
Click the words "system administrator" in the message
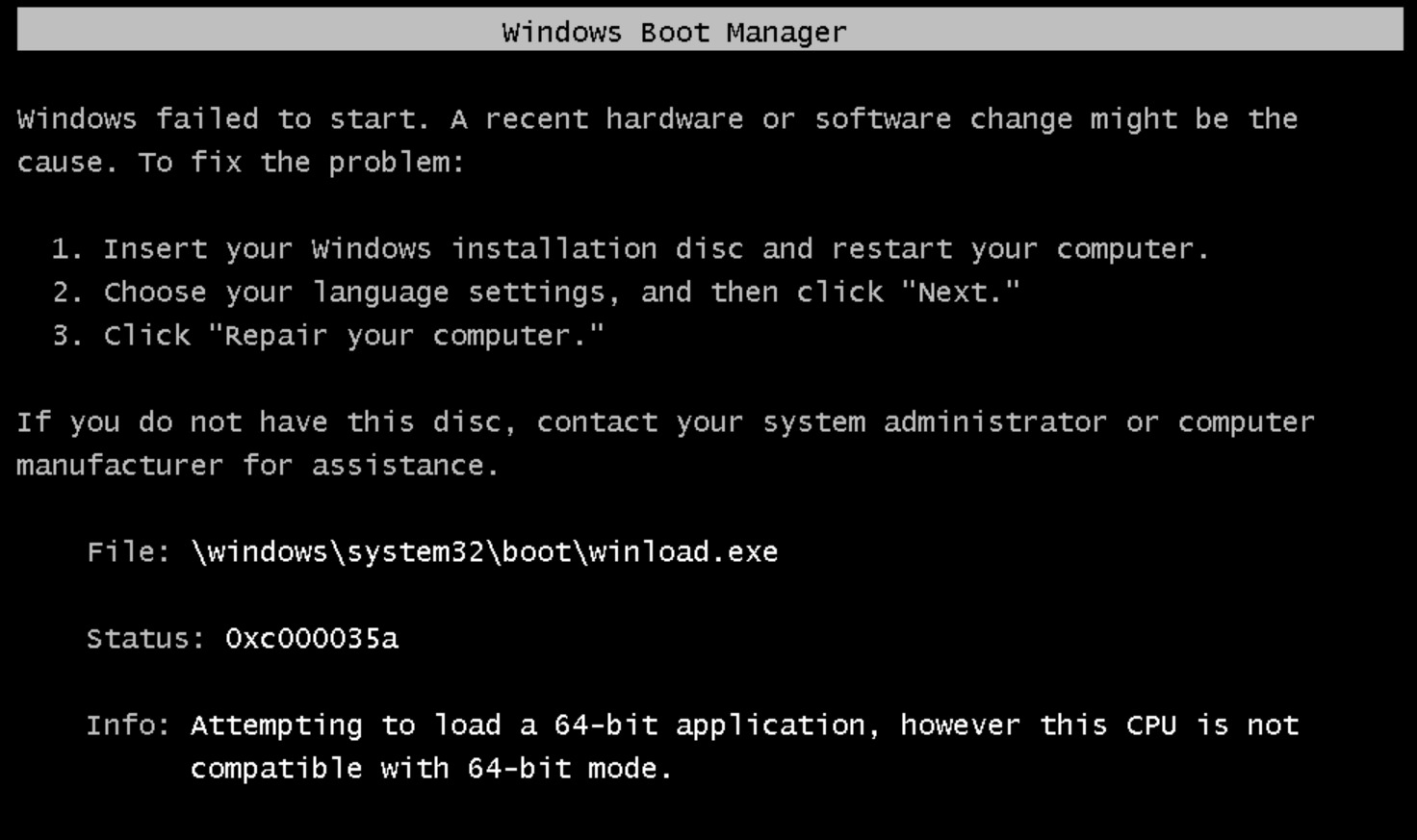[935, 422]
